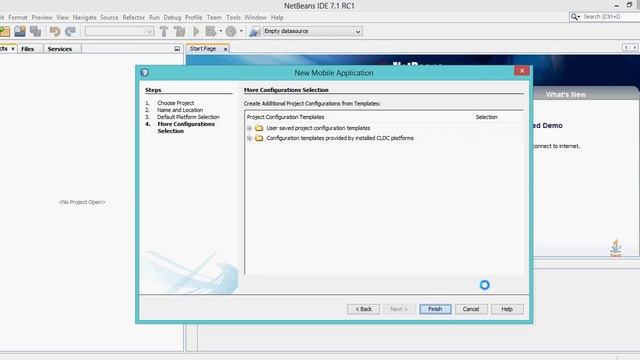
Task: Click the Back button in wizard
Action: tap(363, 309)
